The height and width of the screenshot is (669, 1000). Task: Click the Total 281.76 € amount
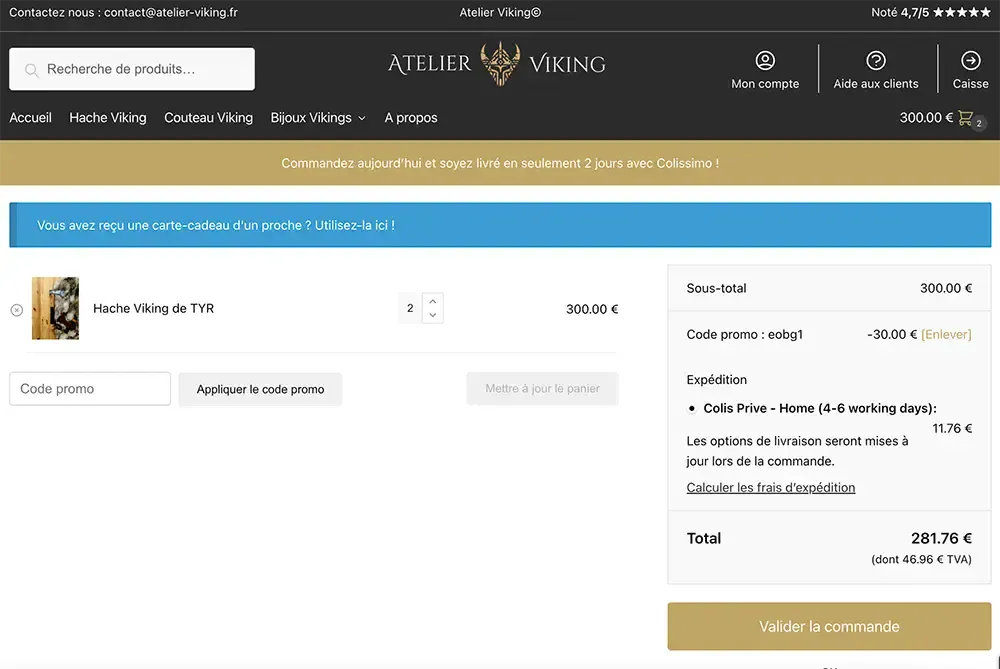[941, 538]
